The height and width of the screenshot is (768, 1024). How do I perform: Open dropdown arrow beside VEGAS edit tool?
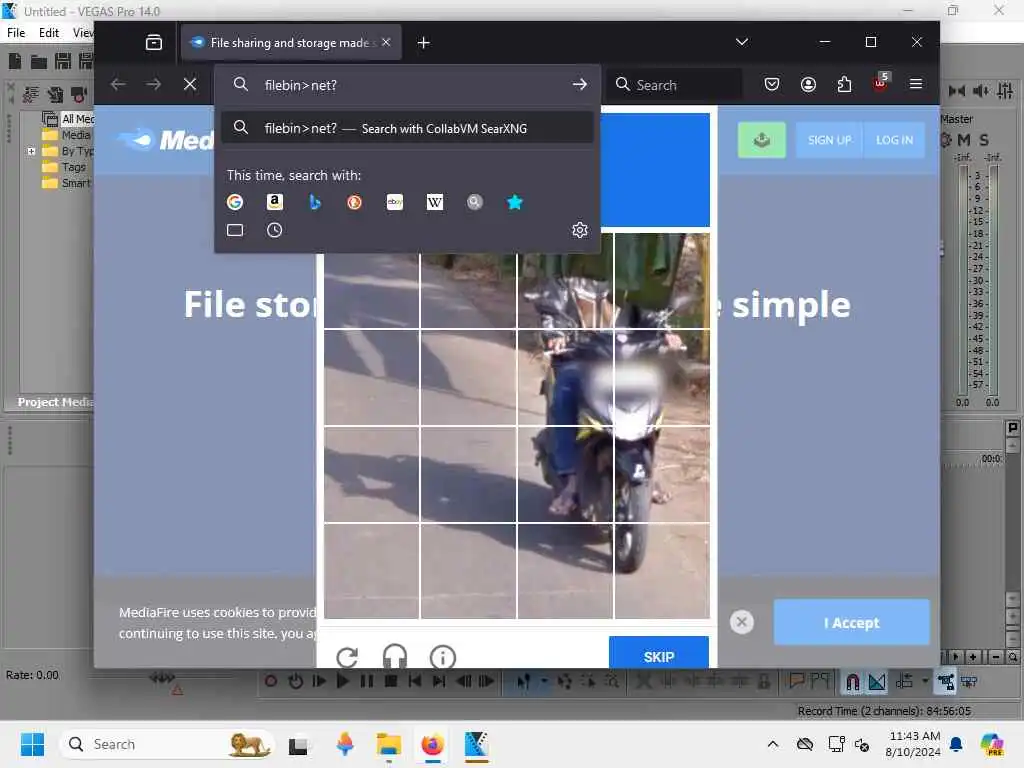(544, 681)
